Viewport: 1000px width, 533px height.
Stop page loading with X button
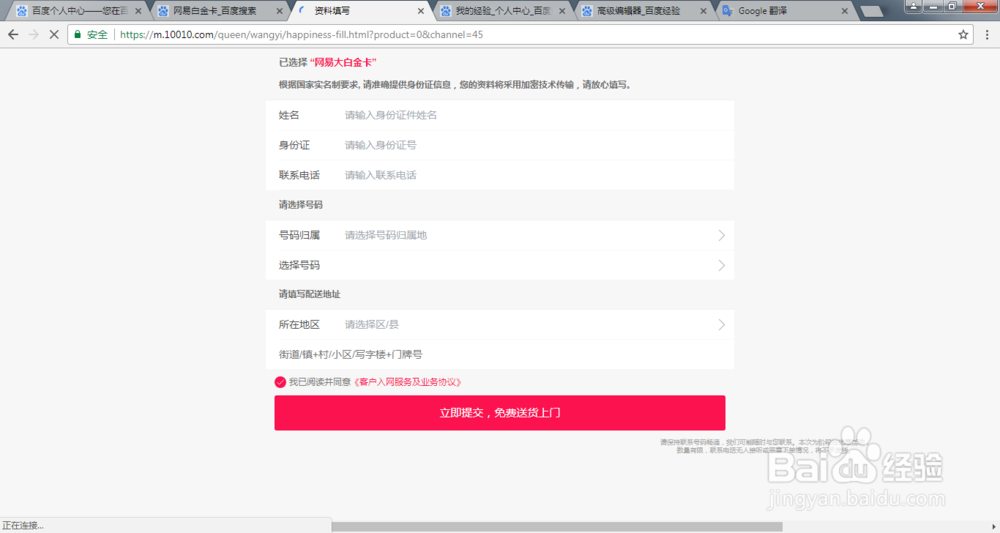[54, 34]
